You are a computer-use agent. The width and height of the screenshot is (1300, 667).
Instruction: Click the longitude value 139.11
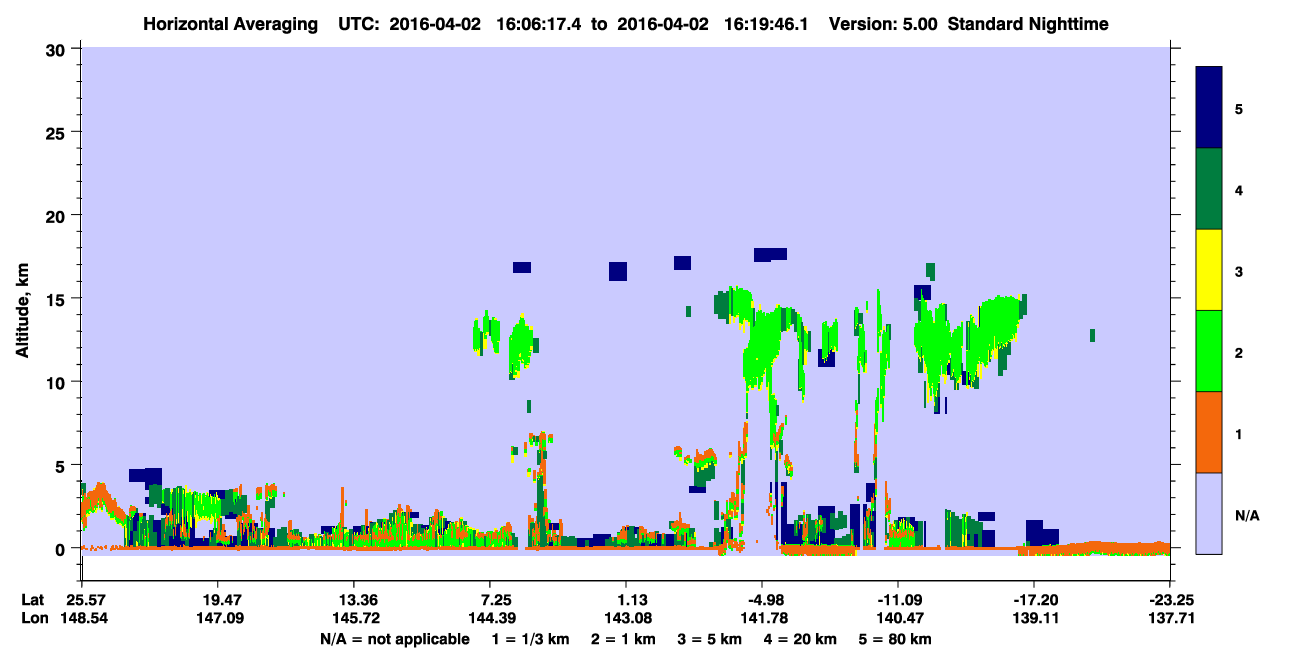pos(1034,619)
